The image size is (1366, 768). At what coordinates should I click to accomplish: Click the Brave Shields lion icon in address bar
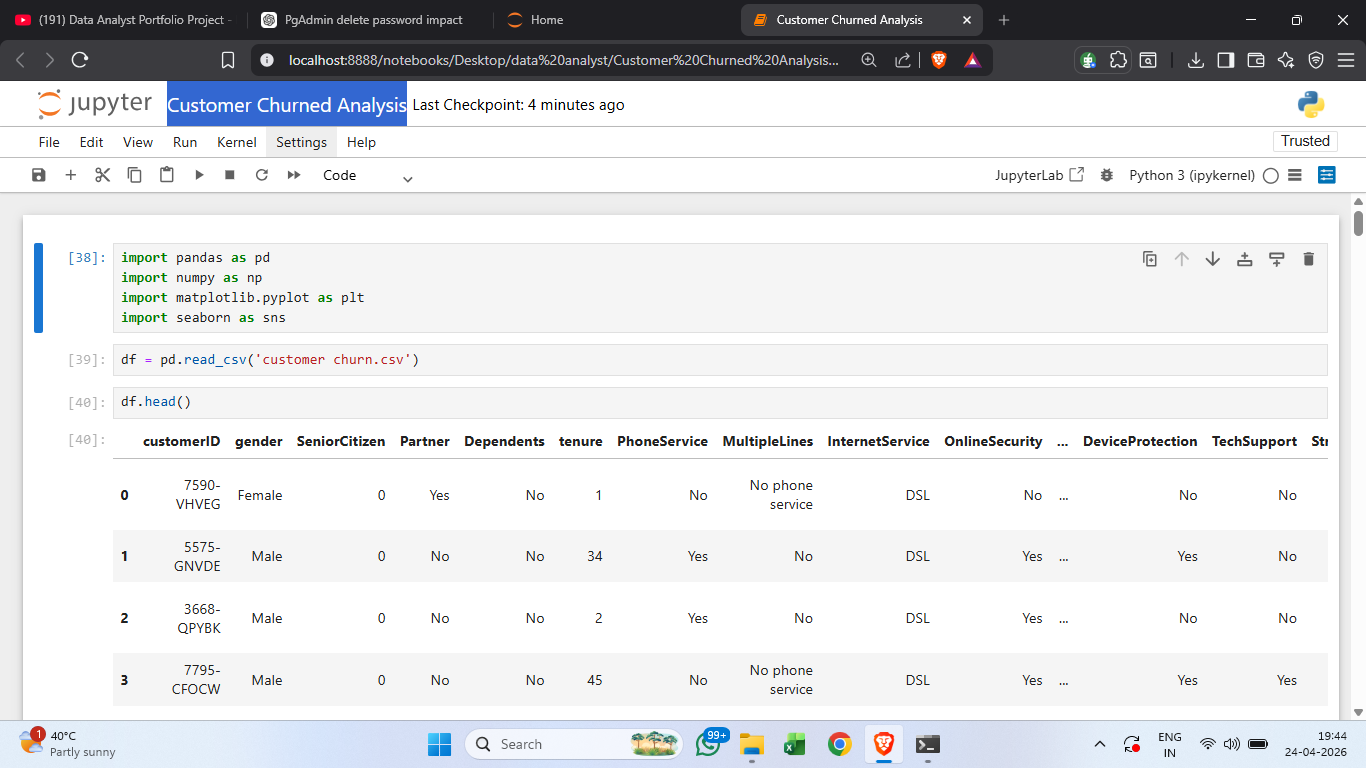point(938,60)
